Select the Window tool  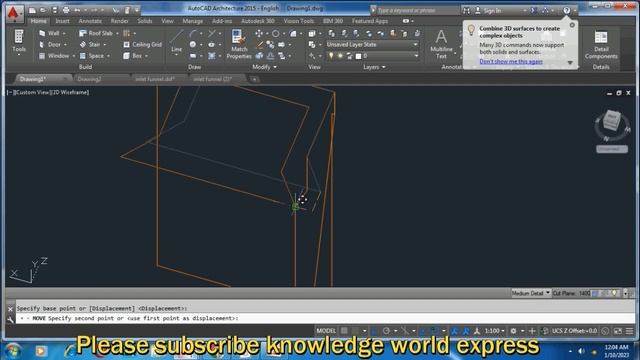54,56
